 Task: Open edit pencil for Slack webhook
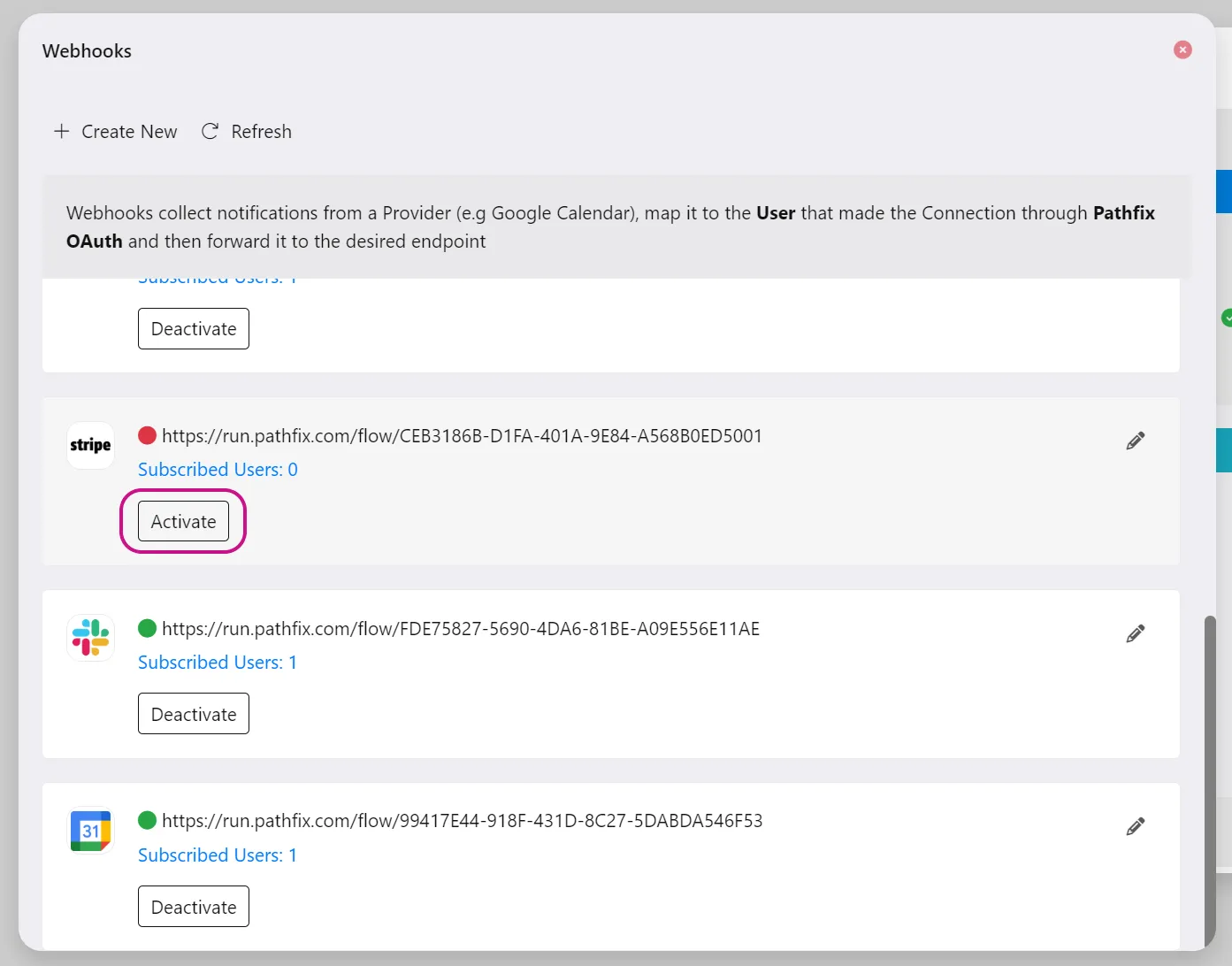point(1136,633)
